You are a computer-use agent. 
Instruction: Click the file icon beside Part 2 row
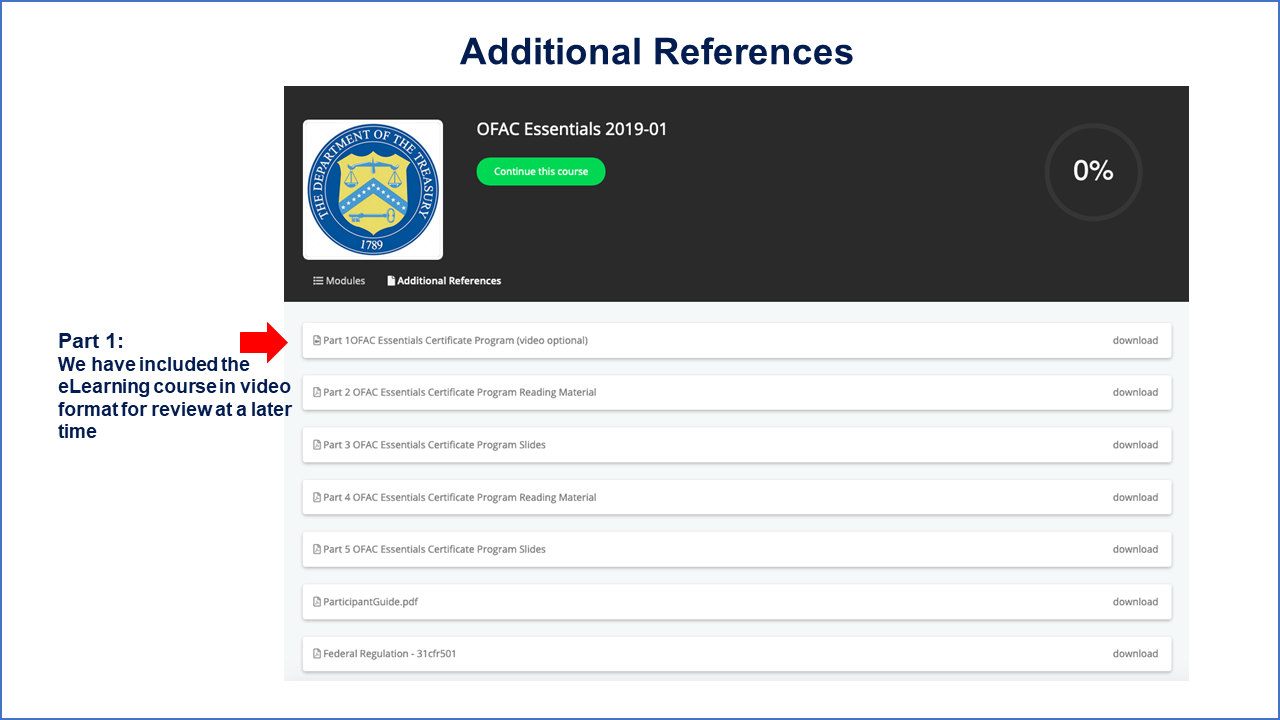(317, 392)
